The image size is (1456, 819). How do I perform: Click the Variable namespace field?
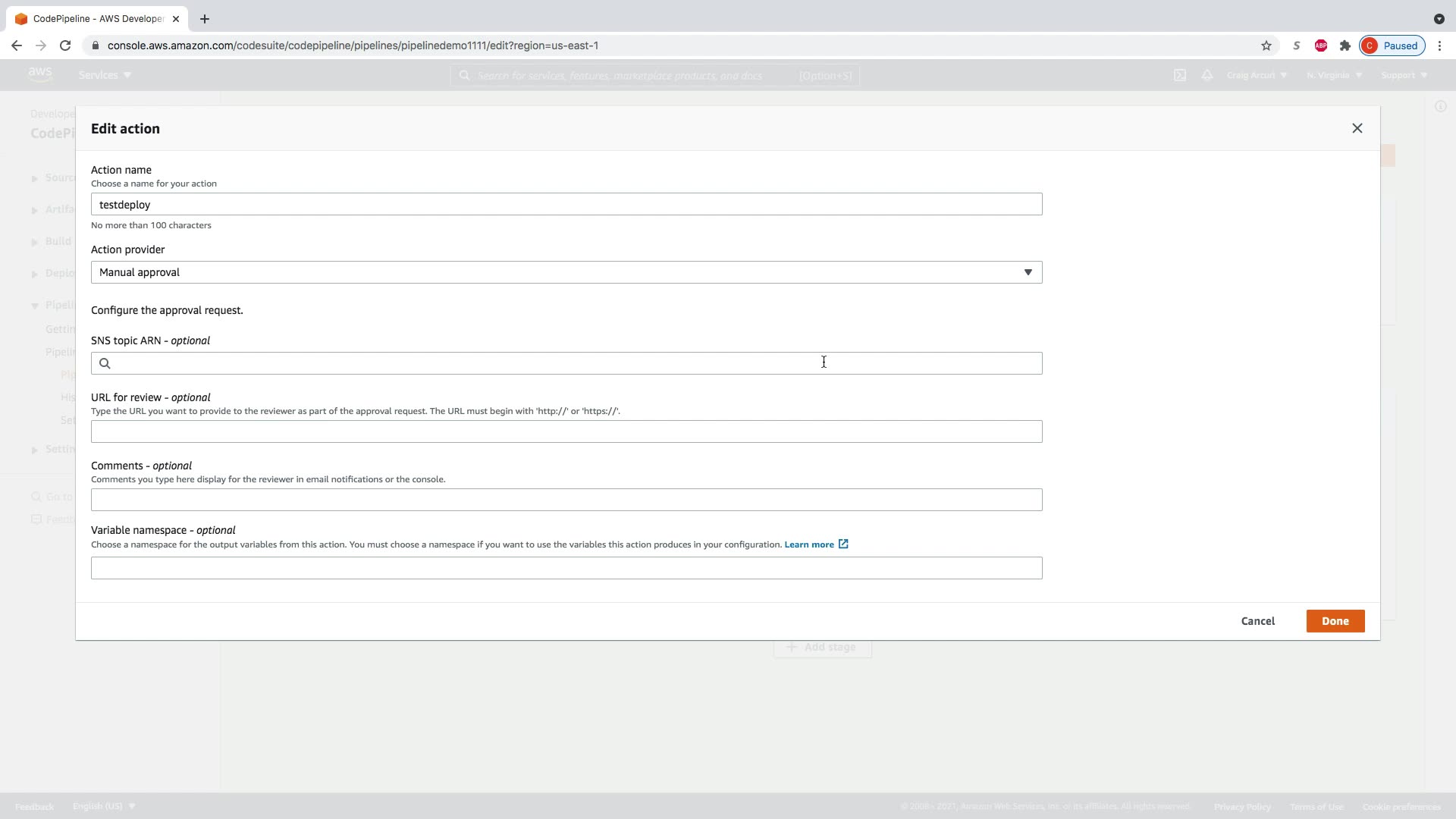[x=566, y=568]
